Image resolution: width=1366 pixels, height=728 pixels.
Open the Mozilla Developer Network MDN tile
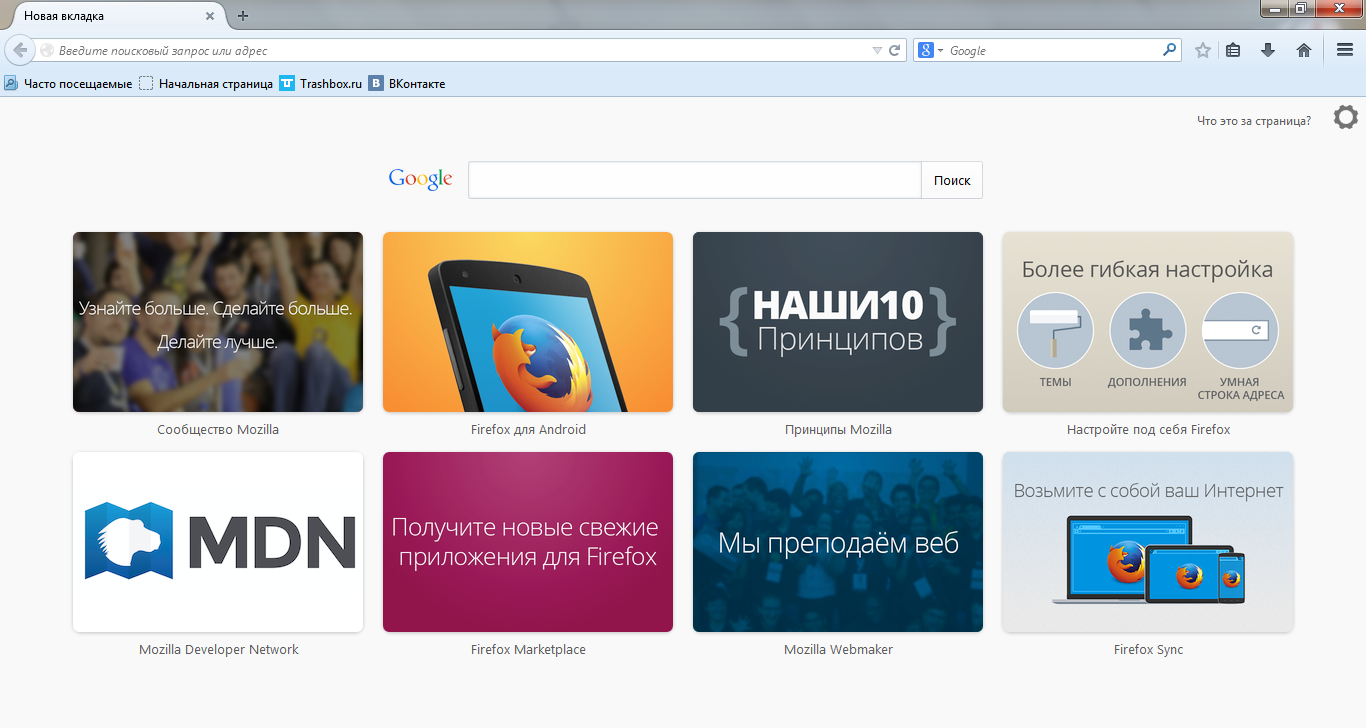(x=218, y=542)
